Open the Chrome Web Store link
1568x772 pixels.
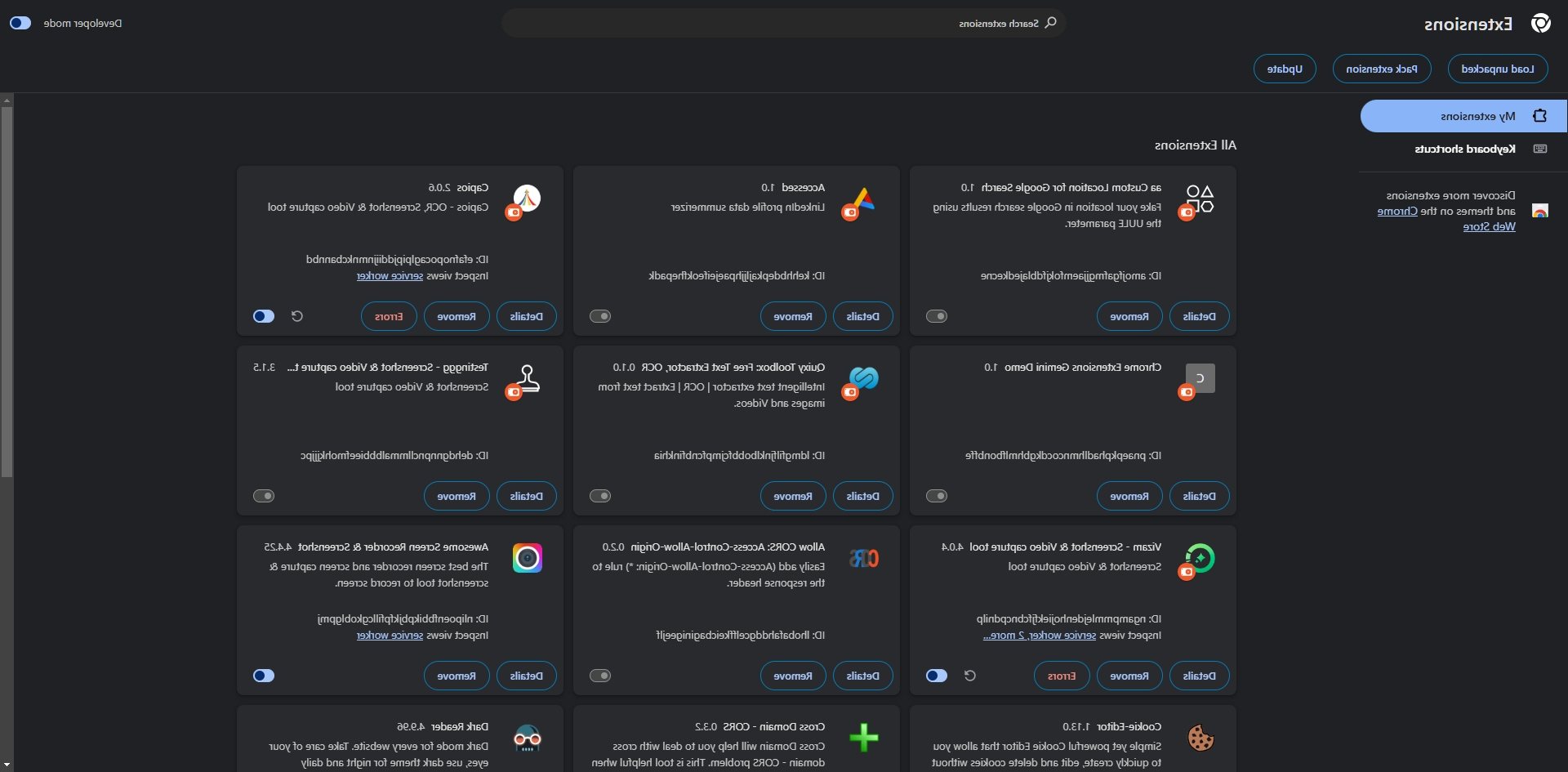pyautogui.click(x=1446, y=219)
